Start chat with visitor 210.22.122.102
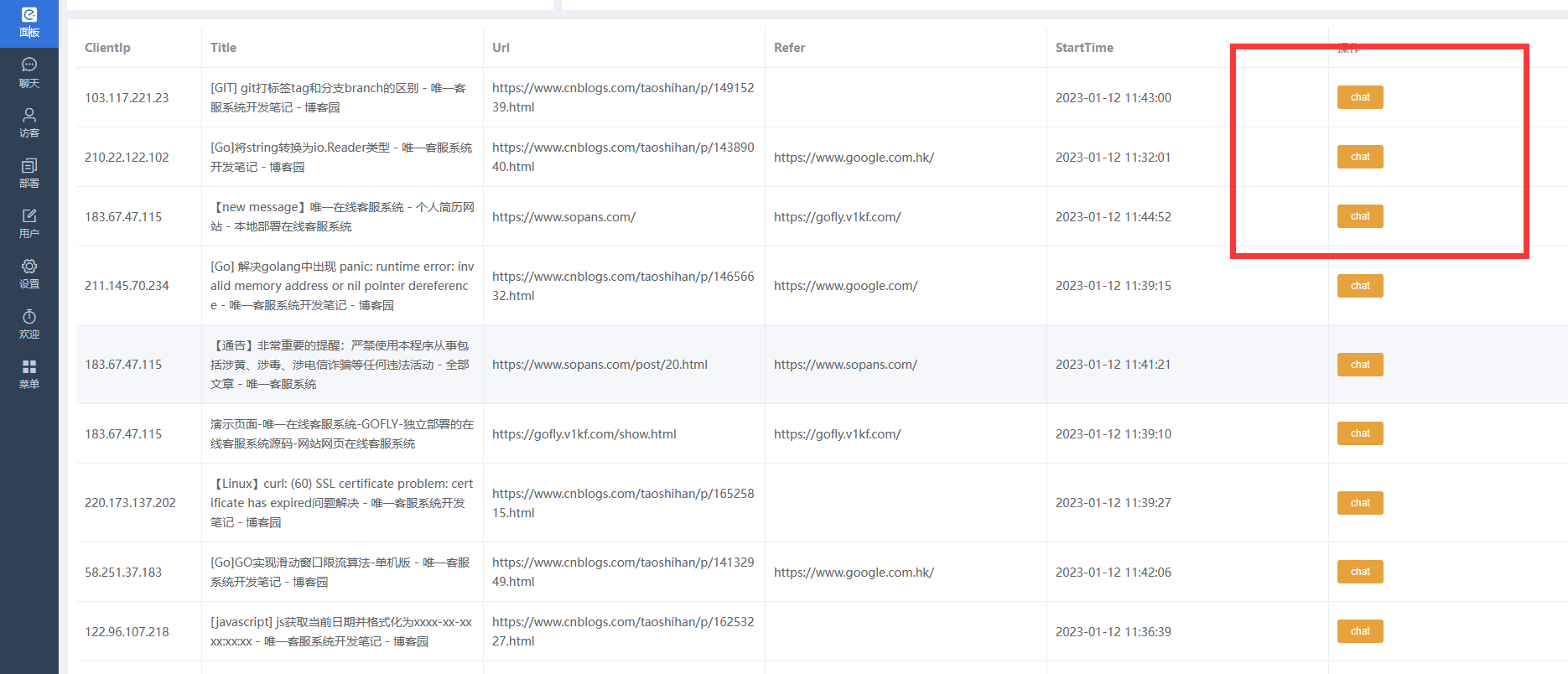1568x674 pixels. coord(1359,157)
